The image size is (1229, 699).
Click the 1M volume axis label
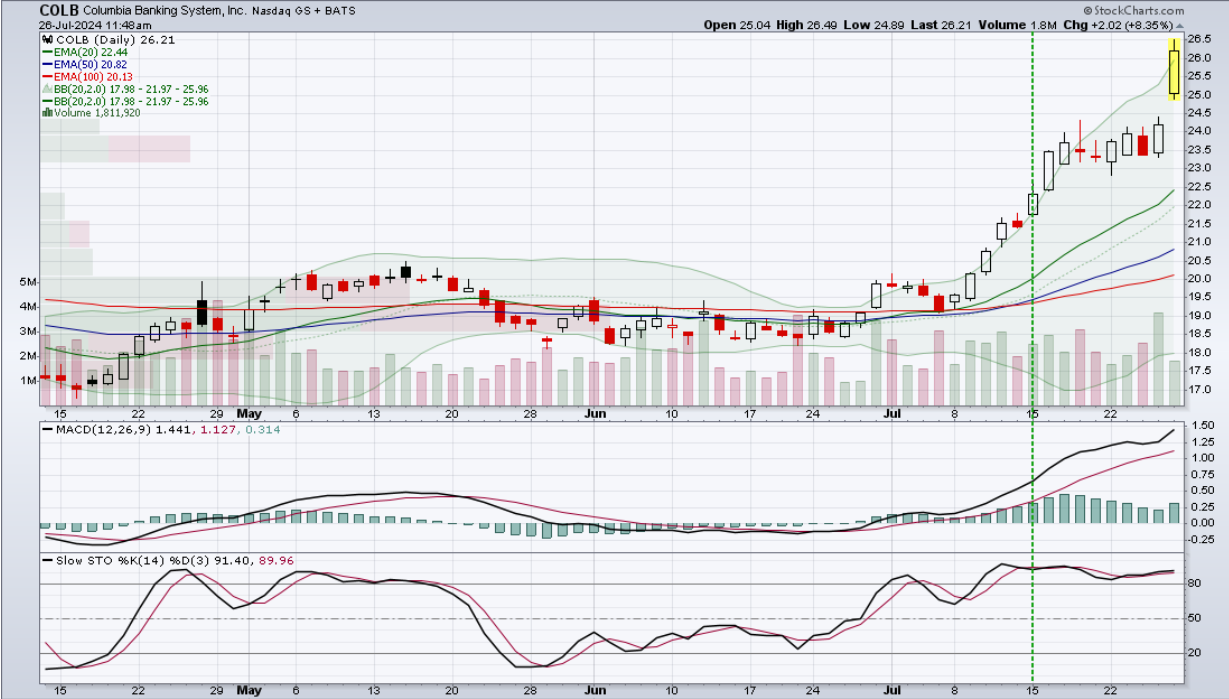pyautogui.click(x=27, y=381)
